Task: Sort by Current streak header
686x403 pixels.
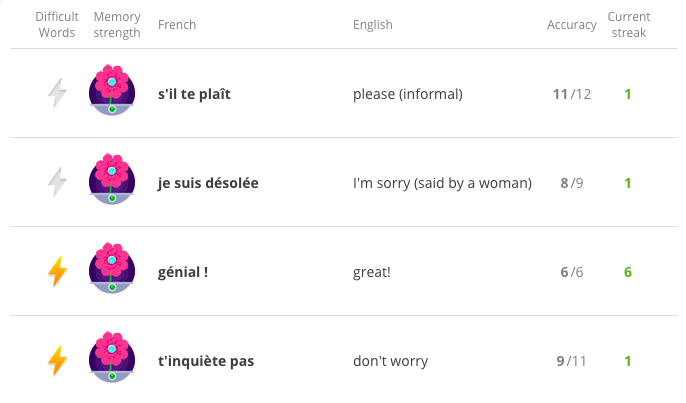Action: coord(628,25)
